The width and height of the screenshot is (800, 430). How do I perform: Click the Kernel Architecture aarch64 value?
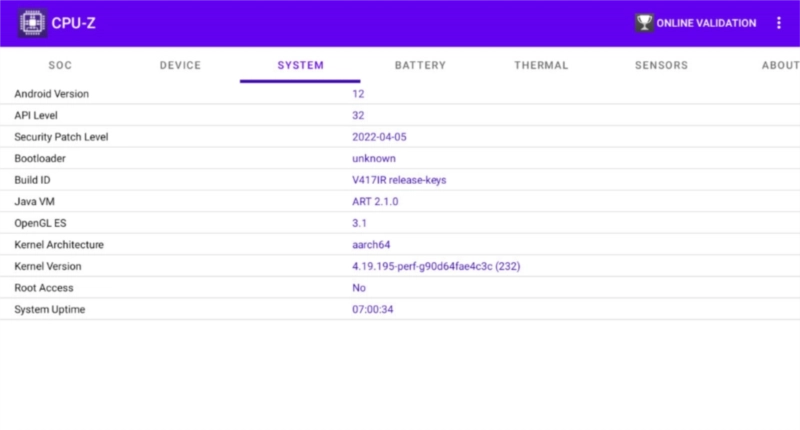(372, 245)
